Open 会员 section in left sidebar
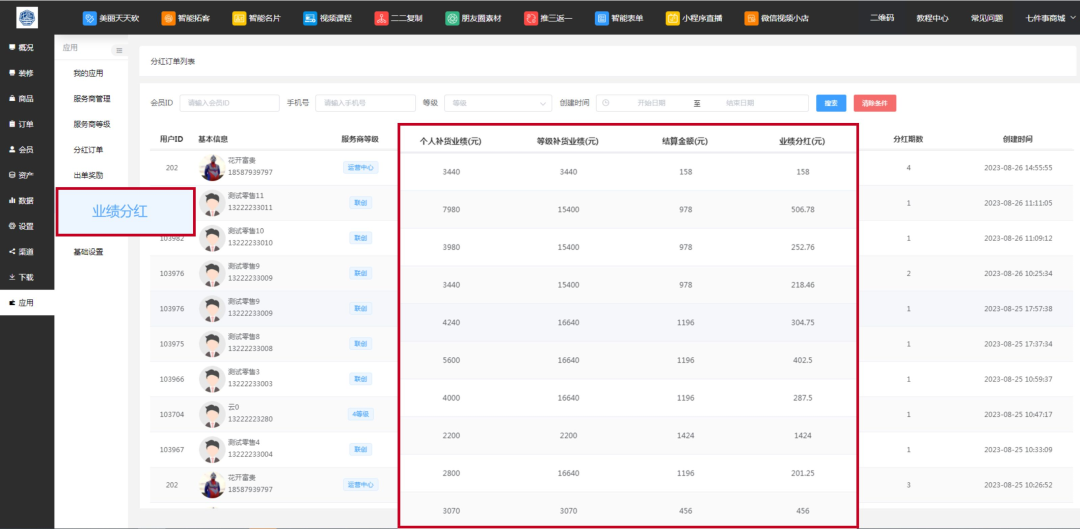This screenshot has width=1080, height=529. (26, 150)
